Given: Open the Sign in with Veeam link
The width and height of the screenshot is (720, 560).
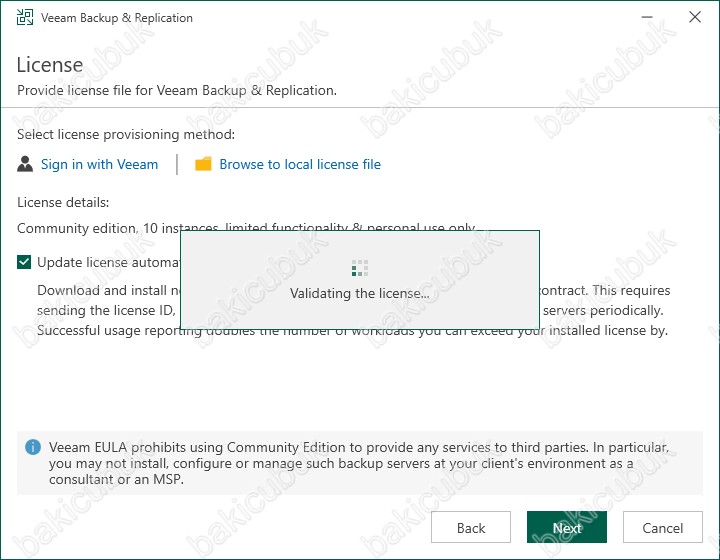Looking at the screenshot, I should coord(99,164).
